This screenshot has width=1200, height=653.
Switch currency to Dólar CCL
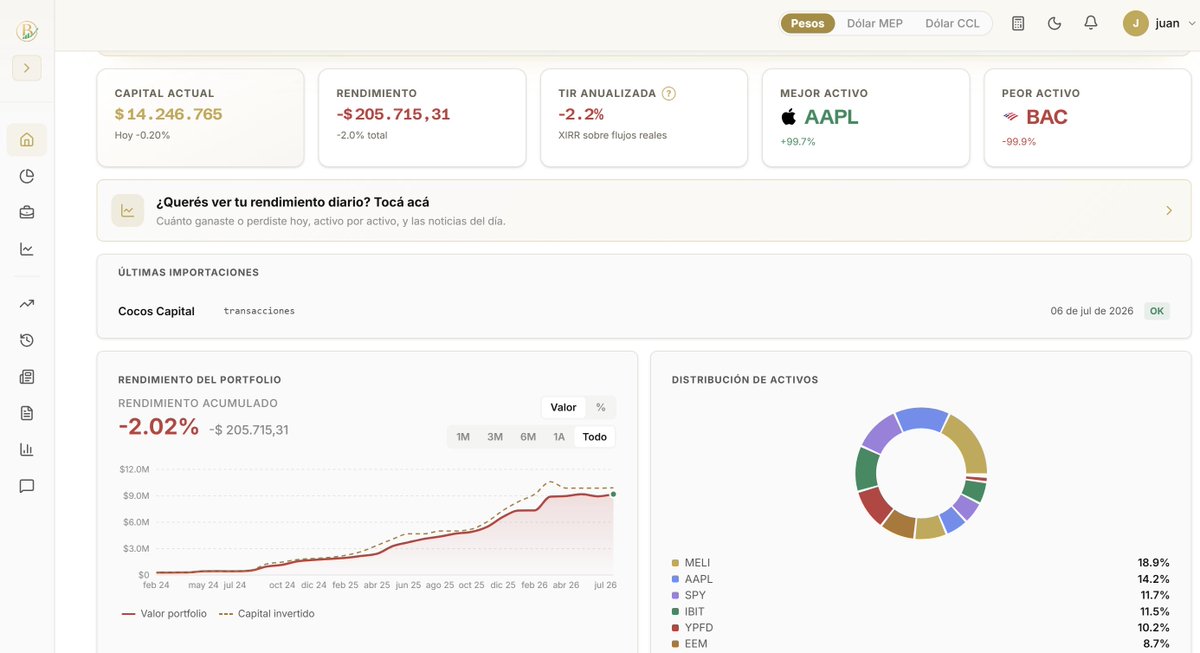click(x=952, y=23)
